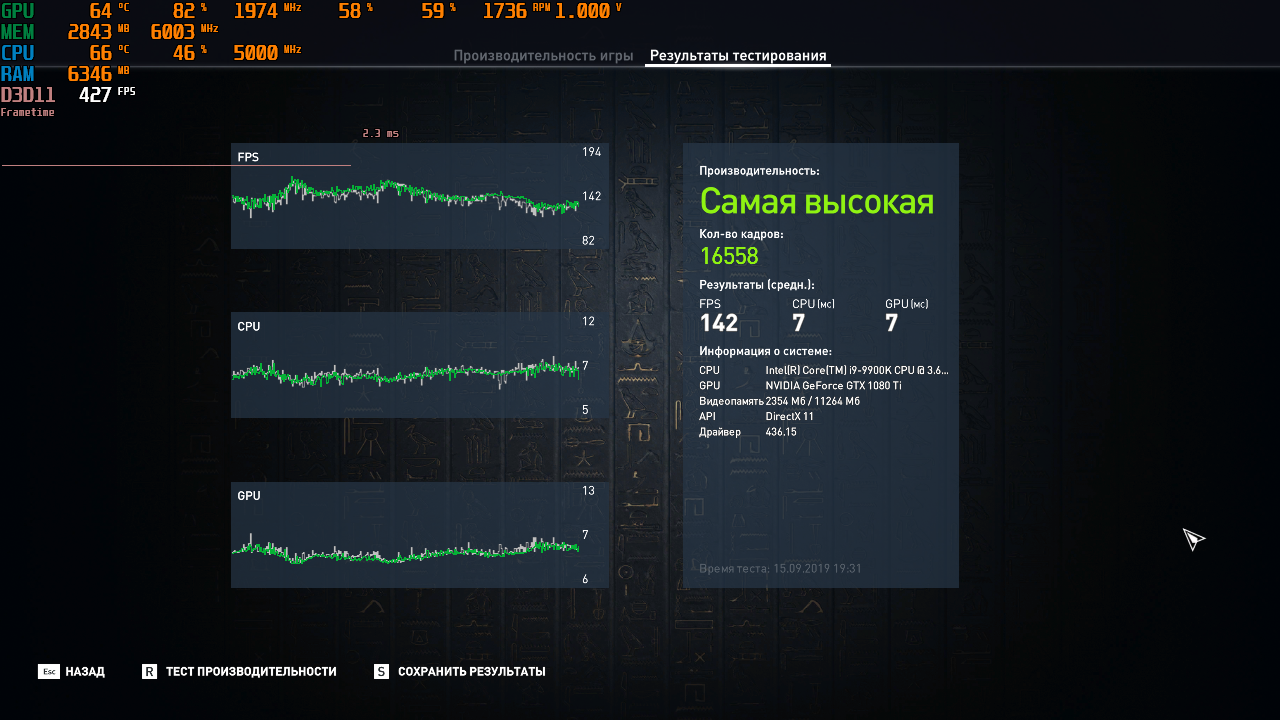This screenshot has width=1280, height=720.
Task: Click the GPU frame-time graph
Action: click(x=420, y=535)
